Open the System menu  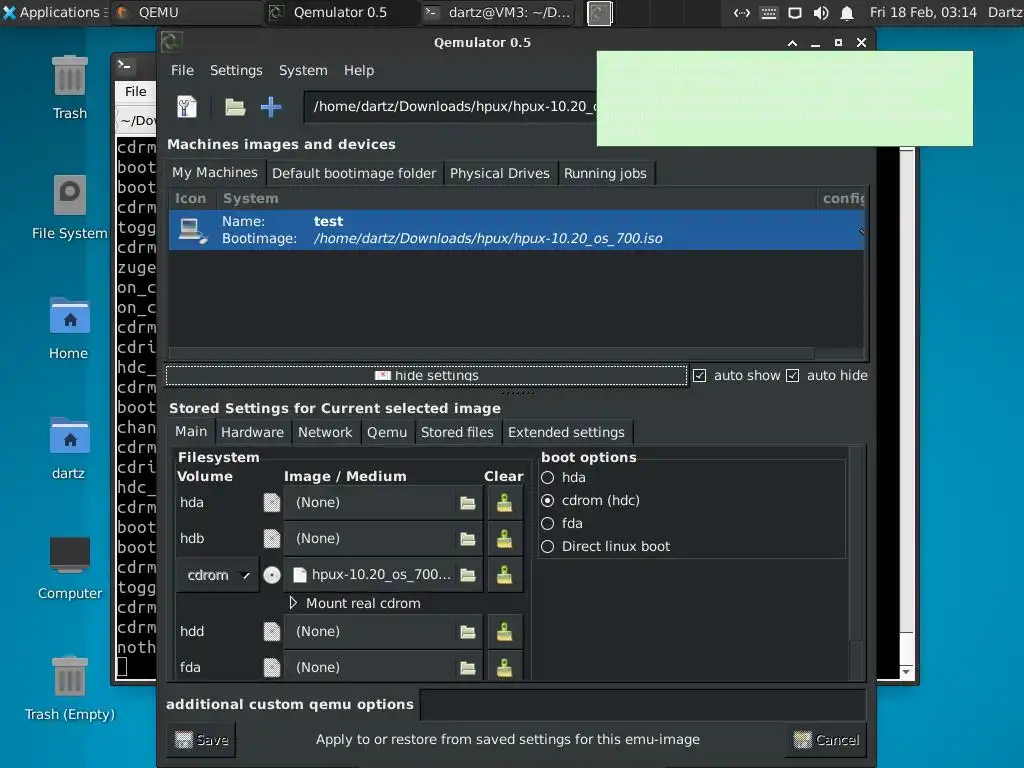(x=303, y=71)
